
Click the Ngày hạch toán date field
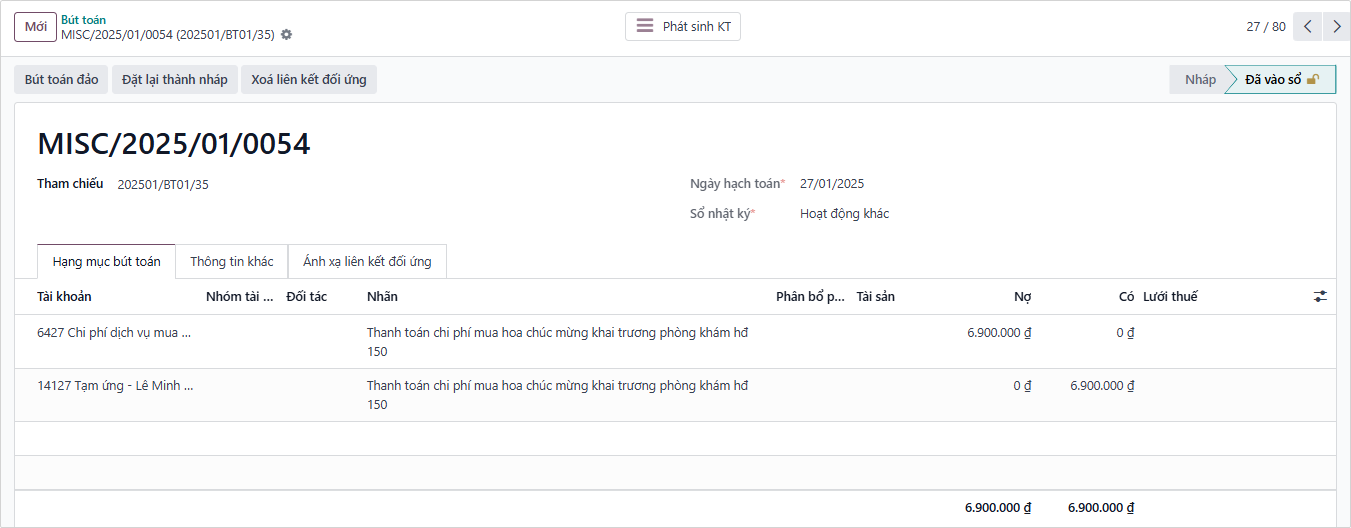click(832, 184)
